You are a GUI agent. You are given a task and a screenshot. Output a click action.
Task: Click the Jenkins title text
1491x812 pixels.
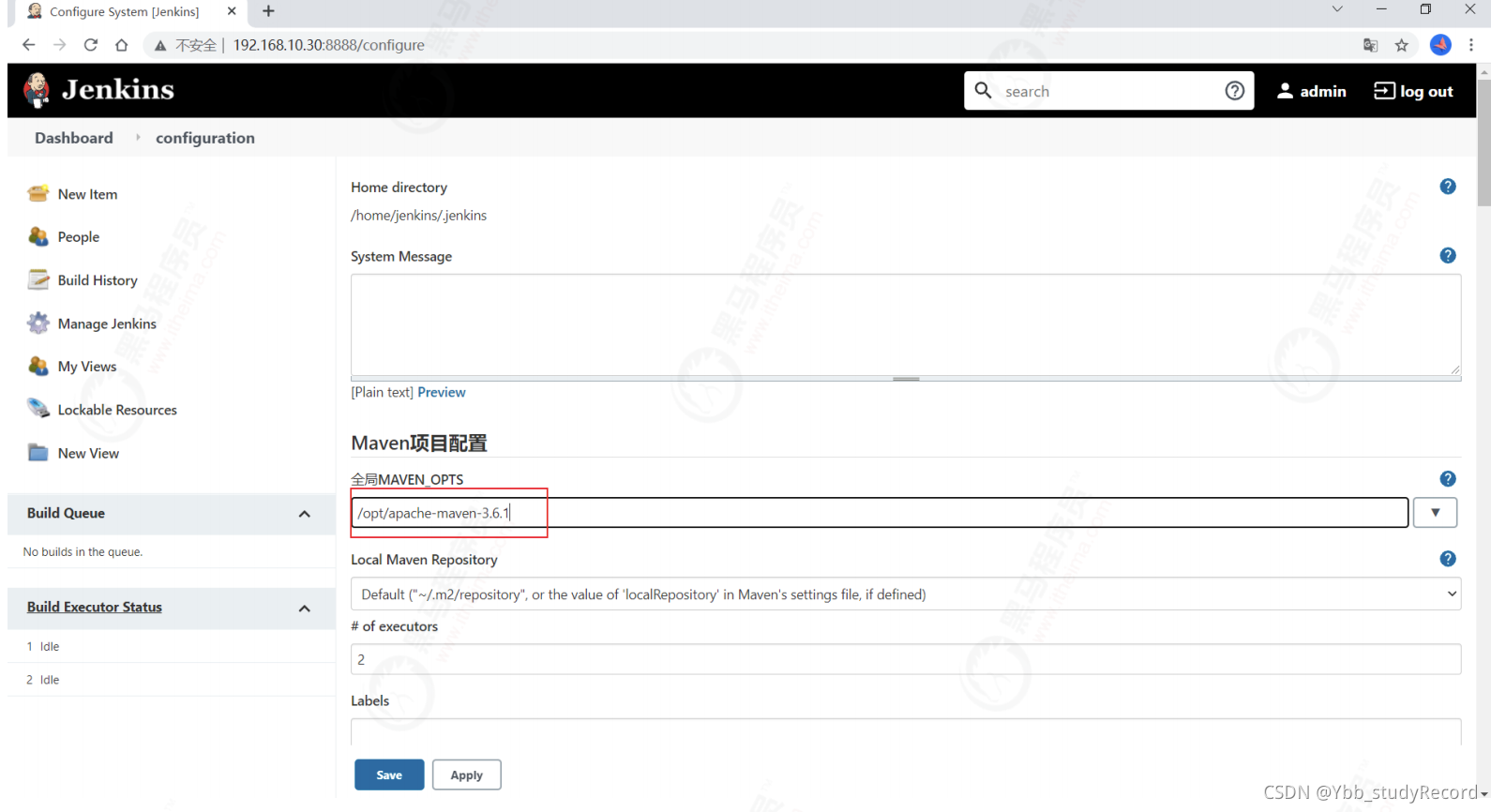118,90
